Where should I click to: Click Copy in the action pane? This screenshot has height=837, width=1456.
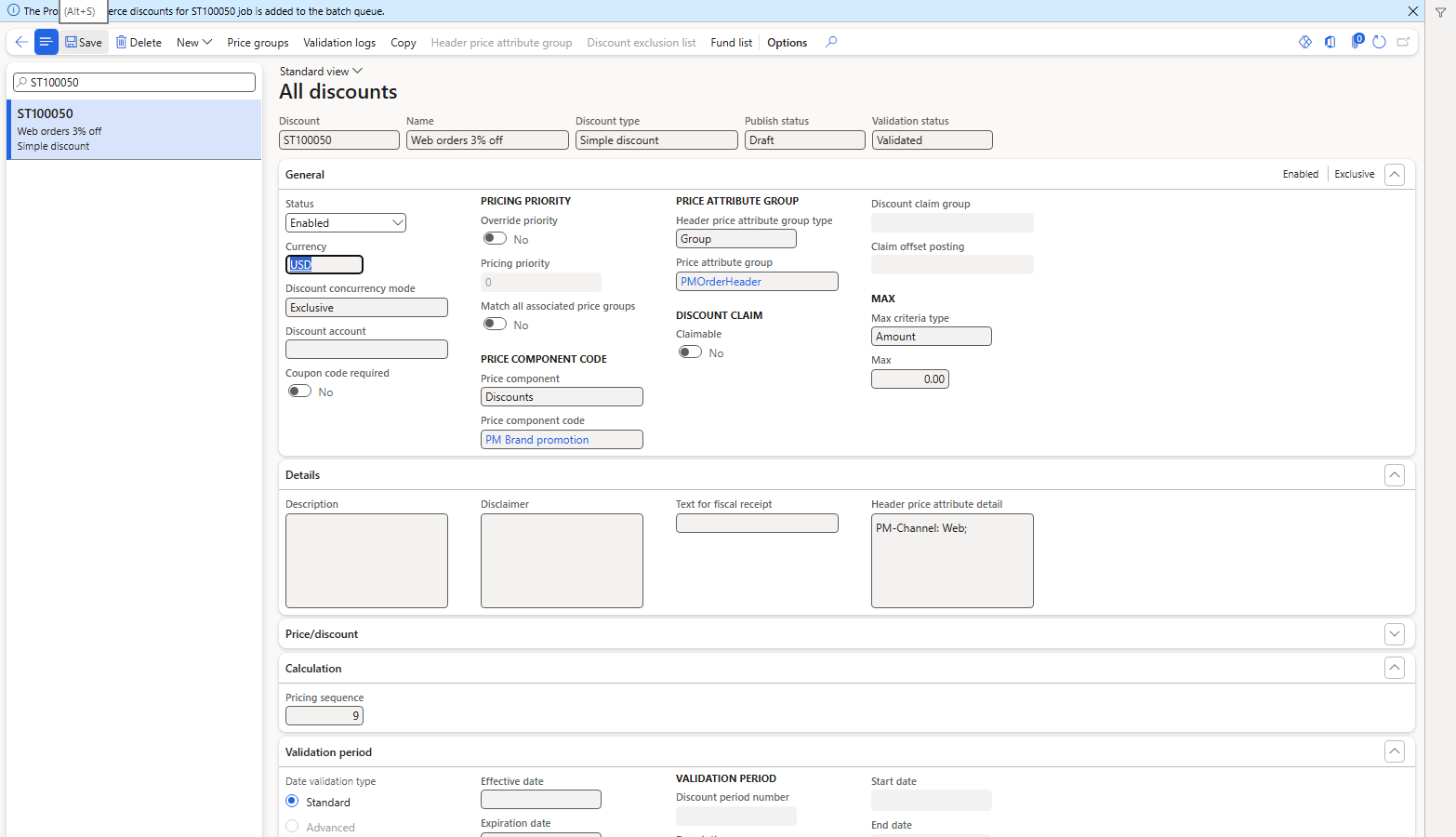tap(404, 43)
